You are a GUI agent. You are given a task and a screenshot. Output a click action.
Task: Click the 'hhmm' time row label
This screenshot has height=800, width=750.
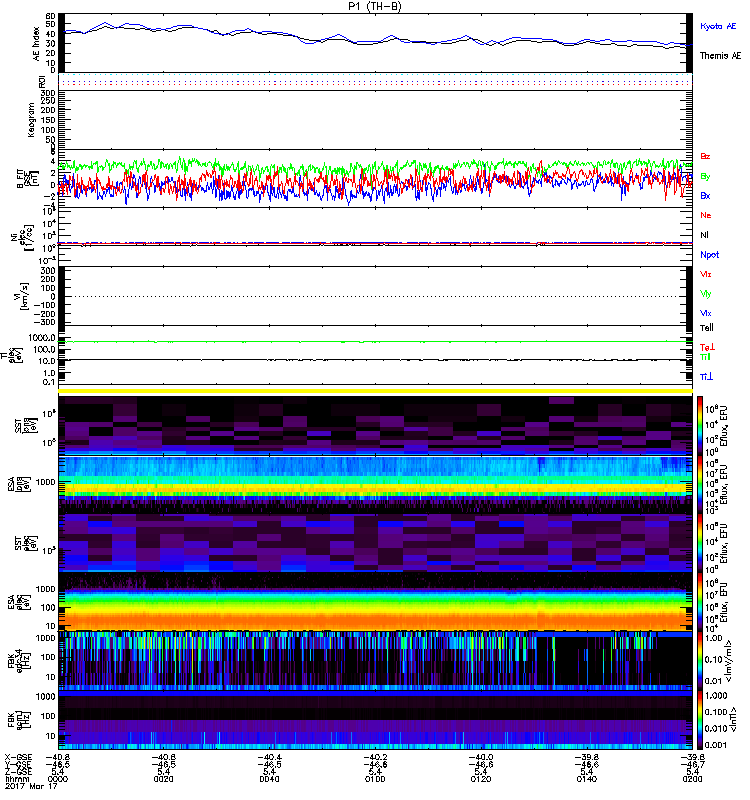pyautogui.click(x=16, y=779)
